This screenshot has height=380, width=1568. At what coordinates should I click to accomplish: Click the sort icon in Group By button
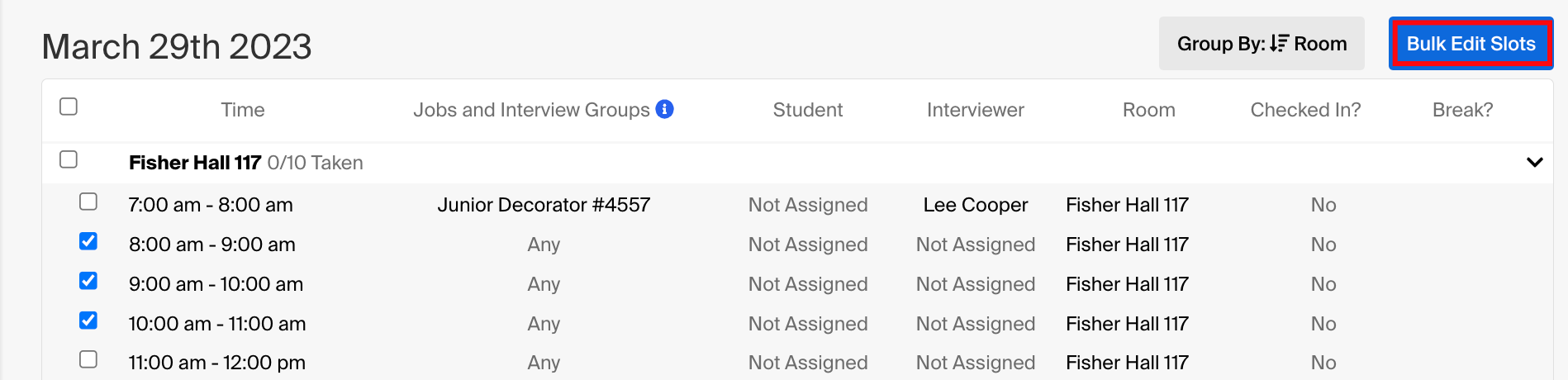click(x=1279, y=44)
